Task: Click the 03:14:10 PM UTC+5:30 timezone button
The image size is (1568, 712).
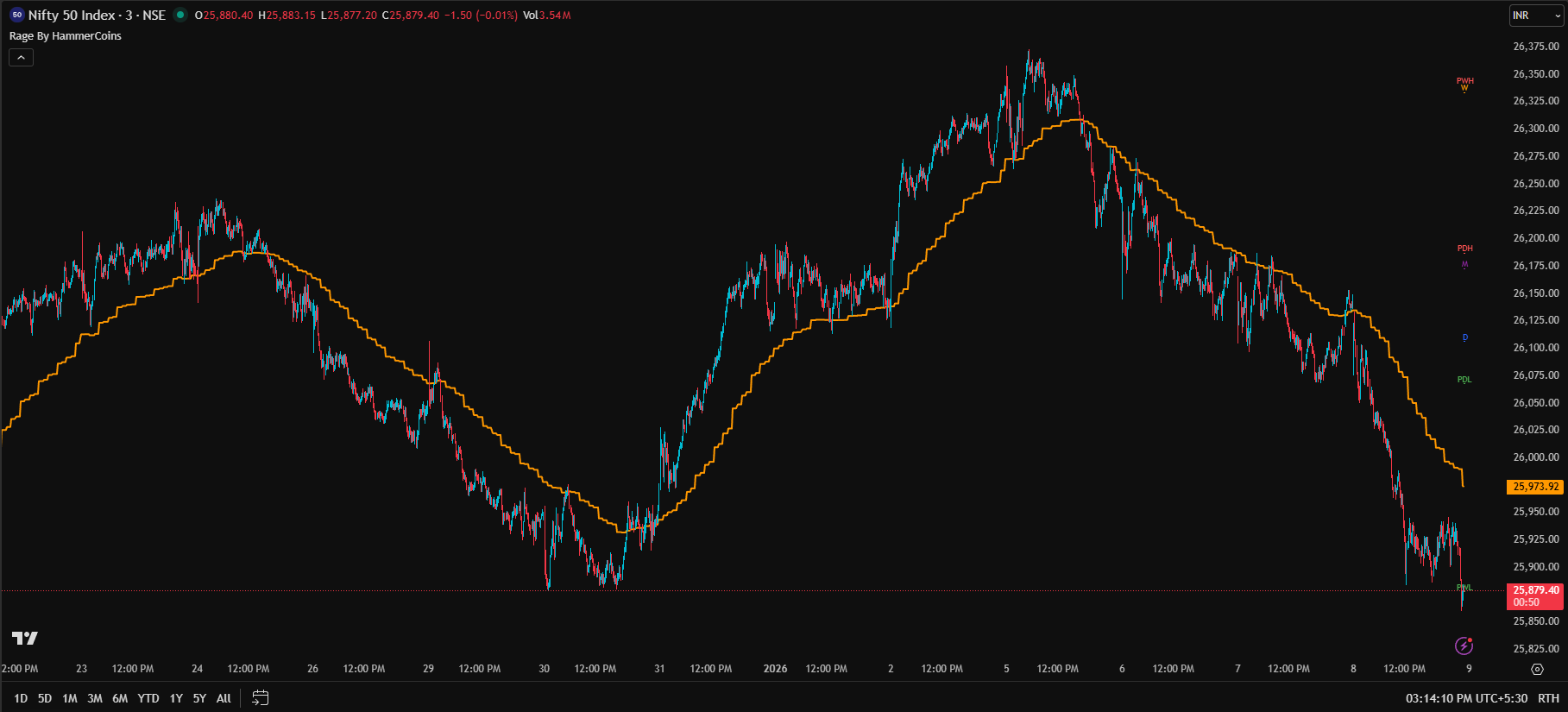Action: point(1466,698)
